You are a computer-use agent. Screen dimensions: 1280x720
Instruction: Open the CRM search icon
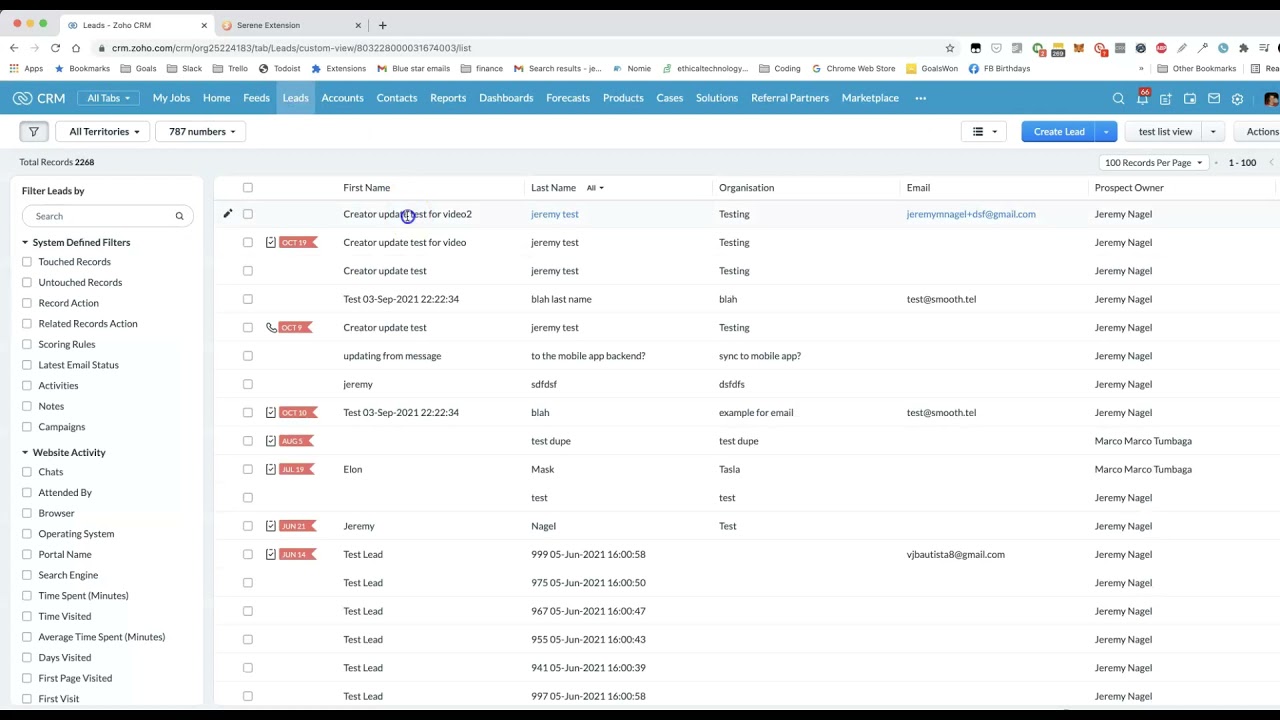1118,98
